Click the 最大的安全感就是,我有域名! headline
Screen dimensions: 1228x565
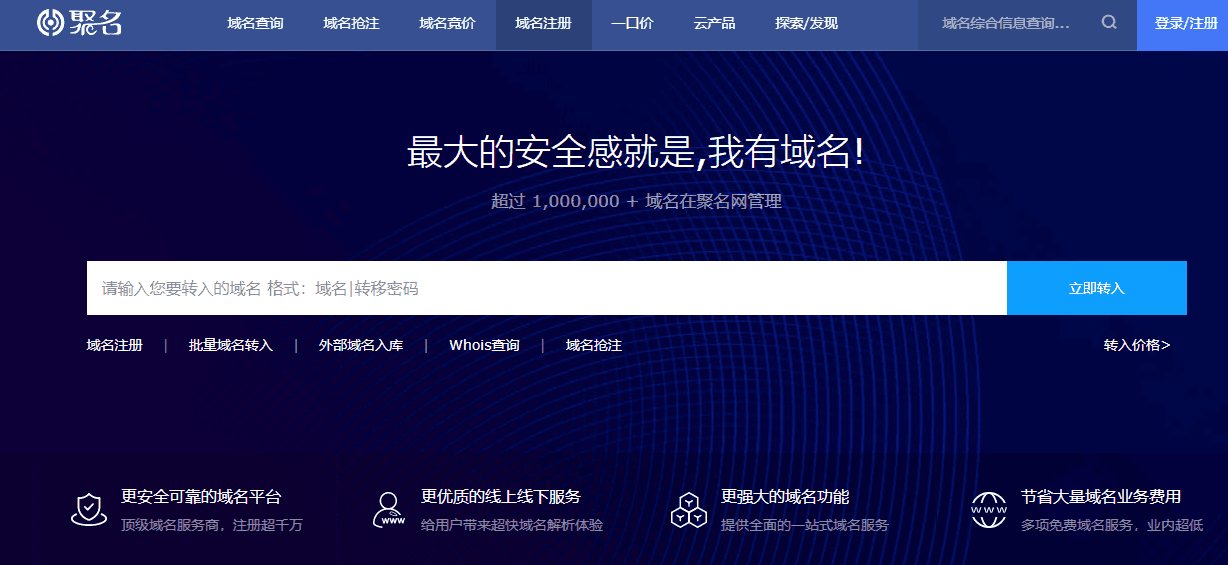pos(636,153)
